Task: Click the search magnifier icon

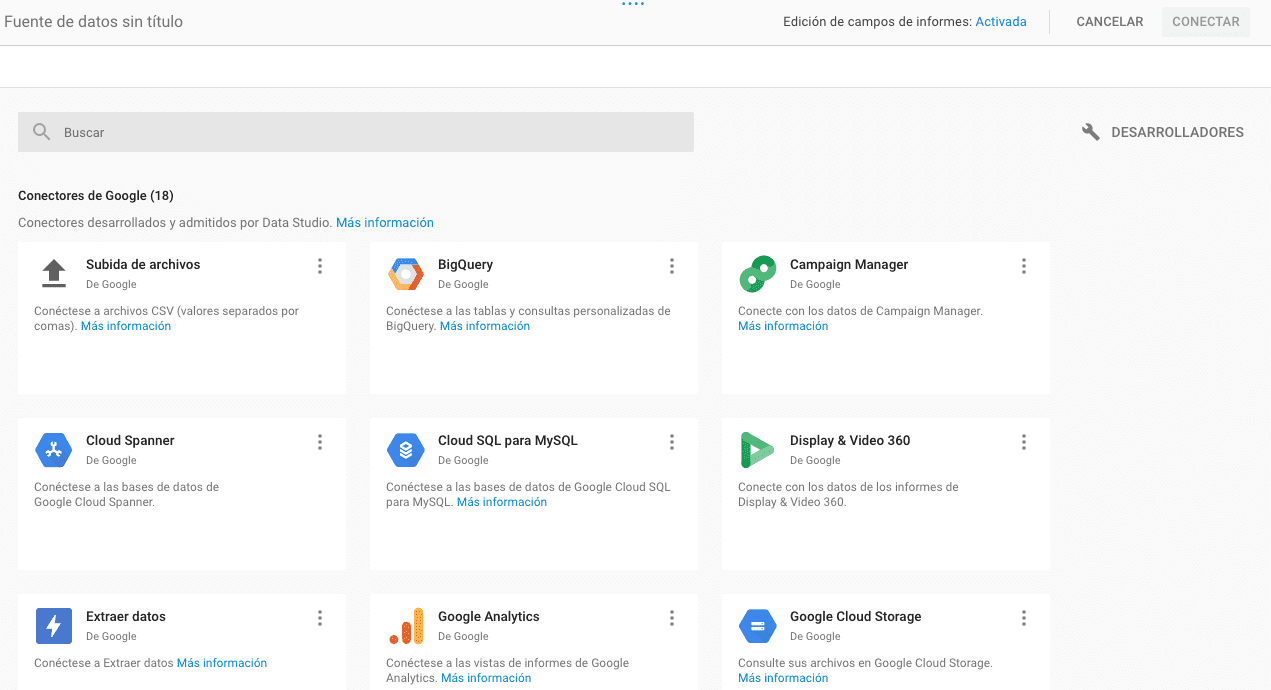Action: click(x=41, y=132)
